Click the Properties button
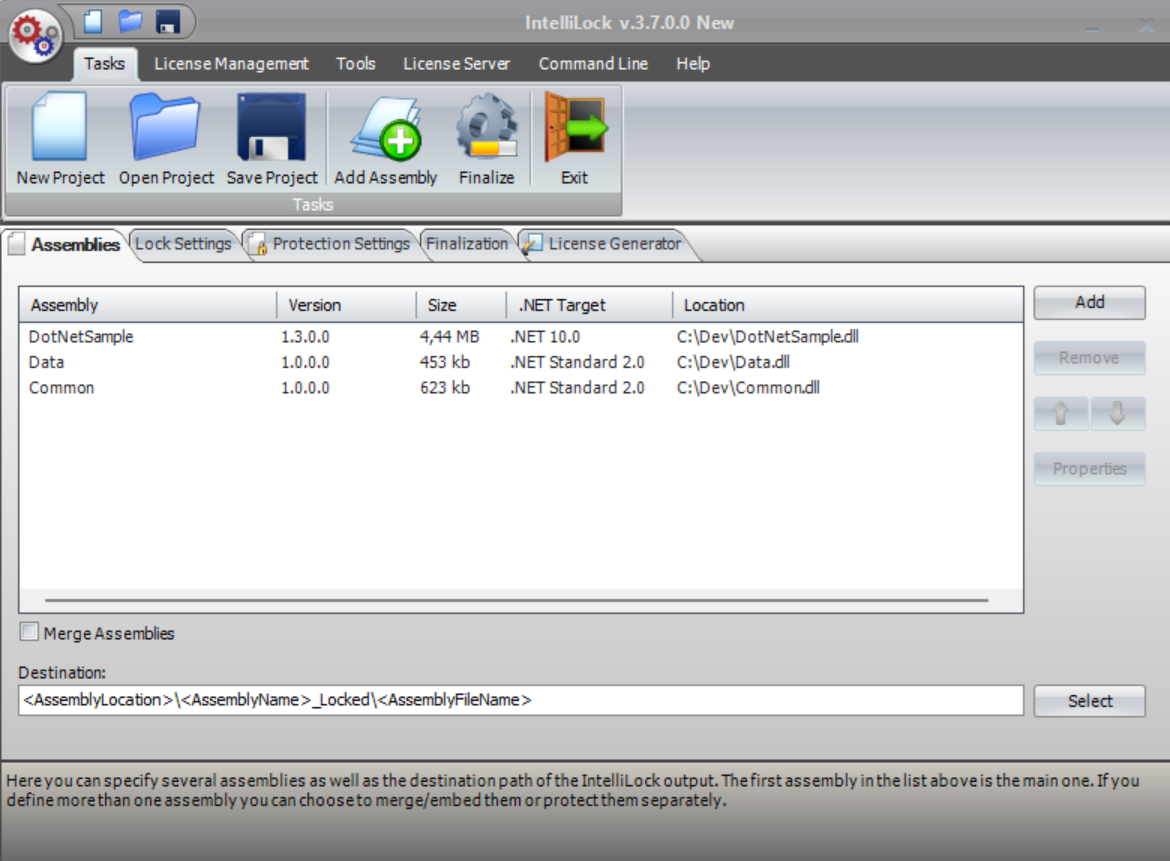1170x861 pixels. (x=1089, y=469)
